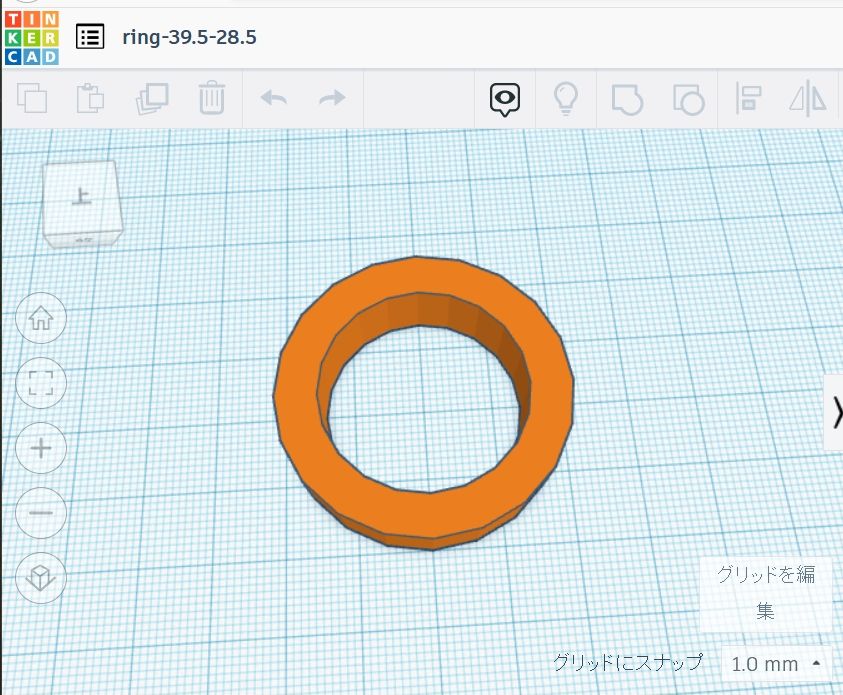
Task: Click the top face of the view cube
Action: point(81,197)
